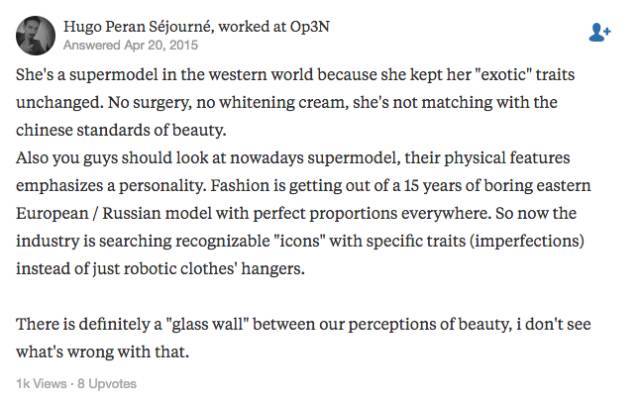Click the paragraph starting 'There is definitely'
This screenshot has height=401, width=640.
[303, 338]
